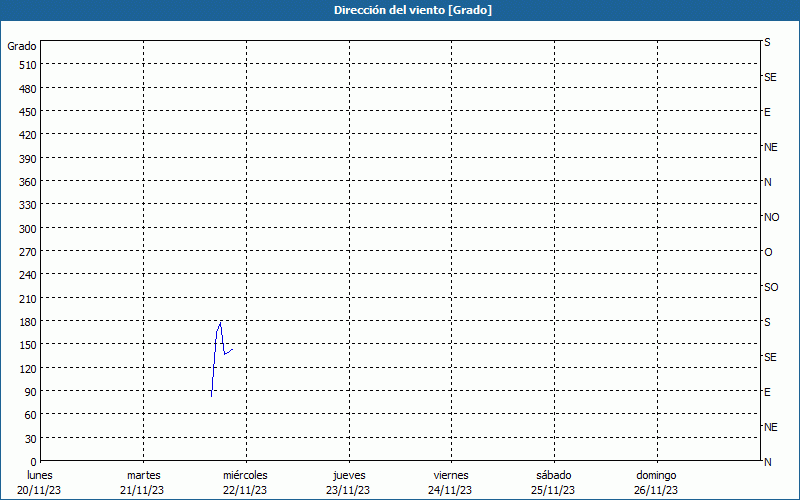800x500 pixels.
Task: Pick the date 25/11/23 on x-axis
Action: point(553,490)
